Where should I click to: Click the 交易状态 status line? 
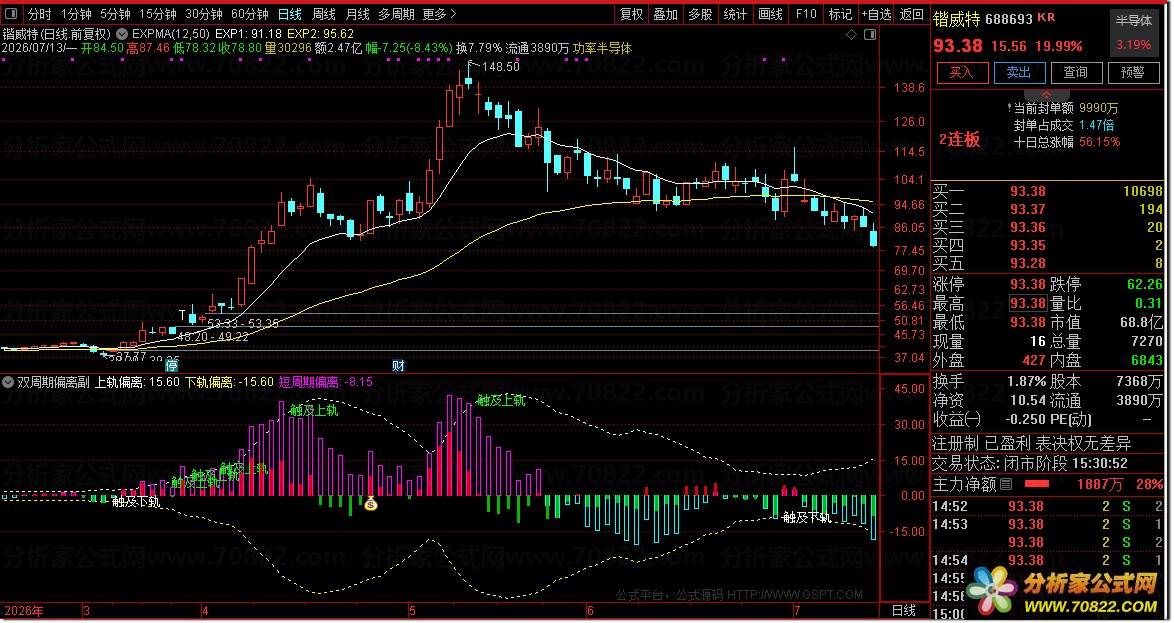(1030, 464)
